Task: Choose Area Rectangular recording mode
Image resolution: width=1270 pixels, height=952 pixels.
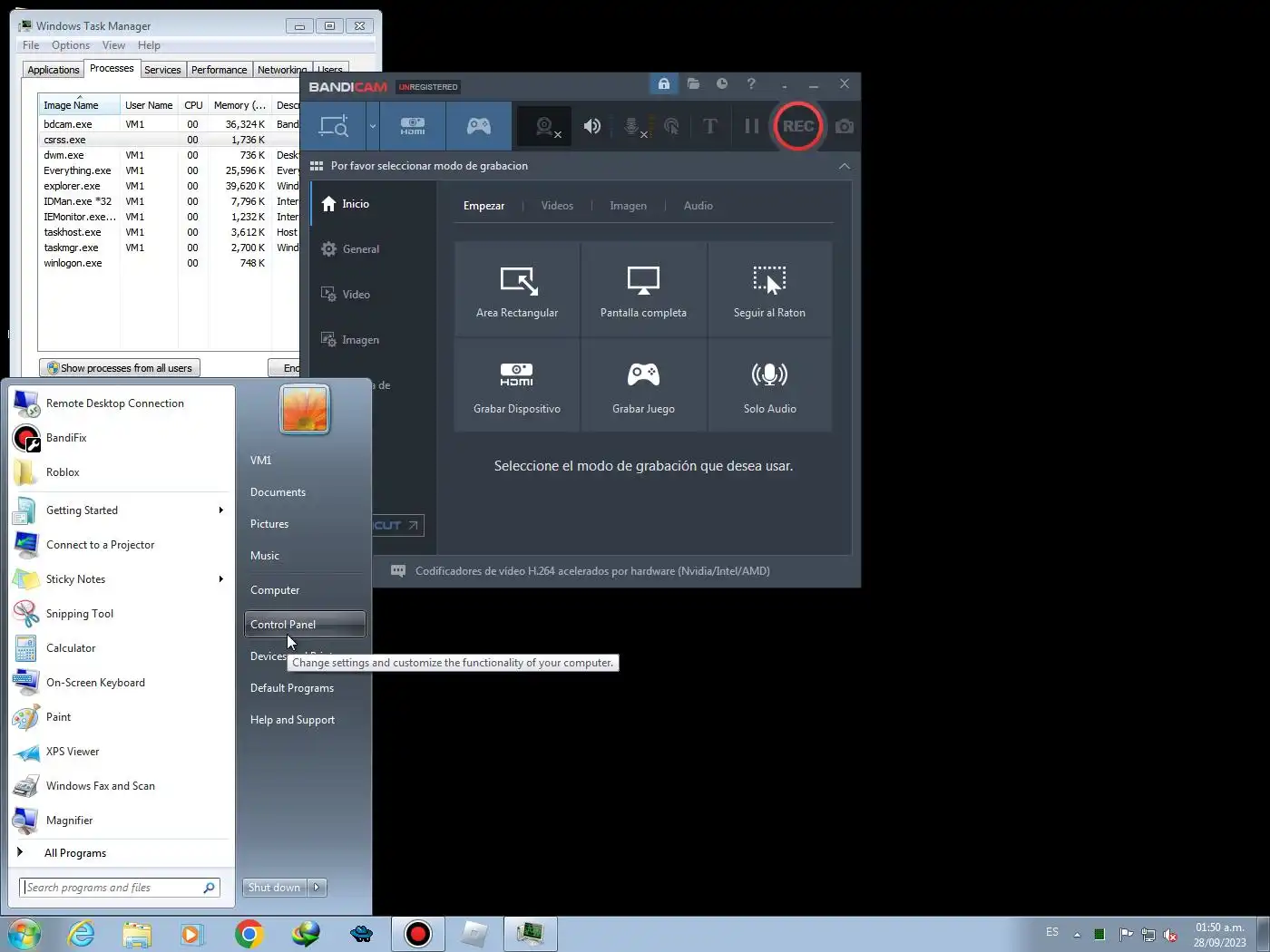Action: [x=517, y=289]
